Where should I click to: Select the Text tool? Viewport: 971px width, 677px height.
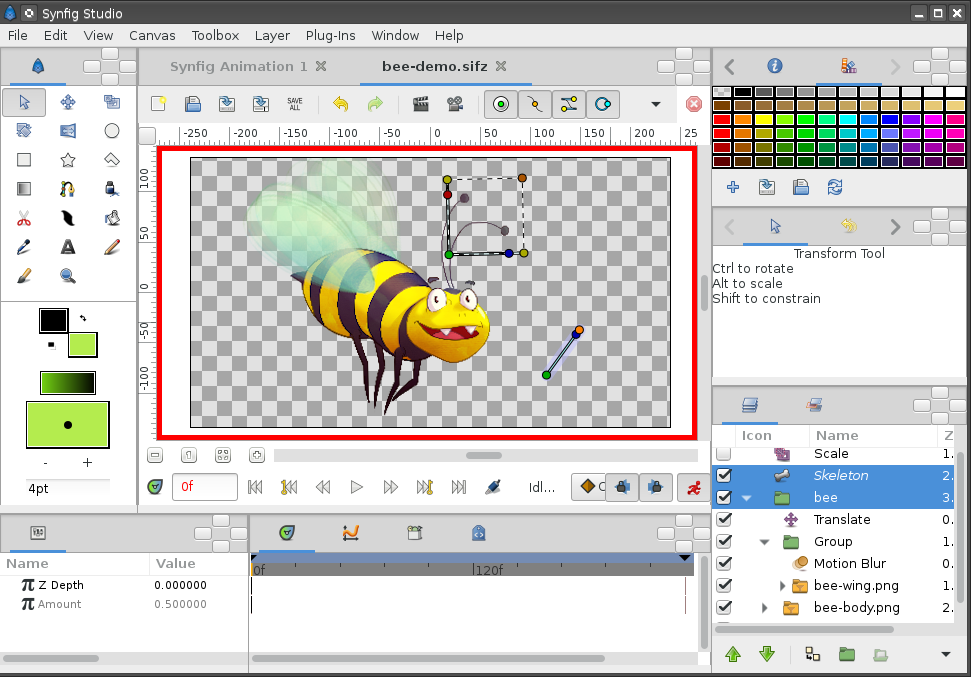coord(67,246)
